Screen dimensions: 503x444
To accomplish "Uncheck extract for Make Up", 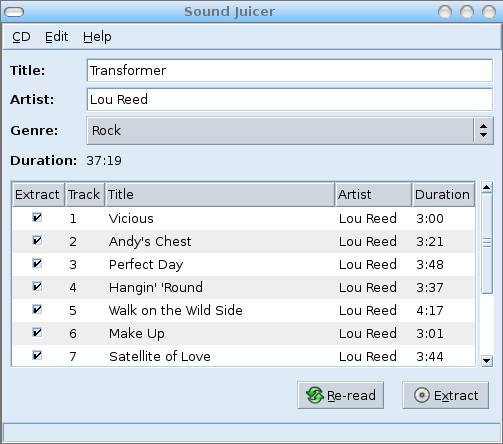I will (x=37, y=333).
